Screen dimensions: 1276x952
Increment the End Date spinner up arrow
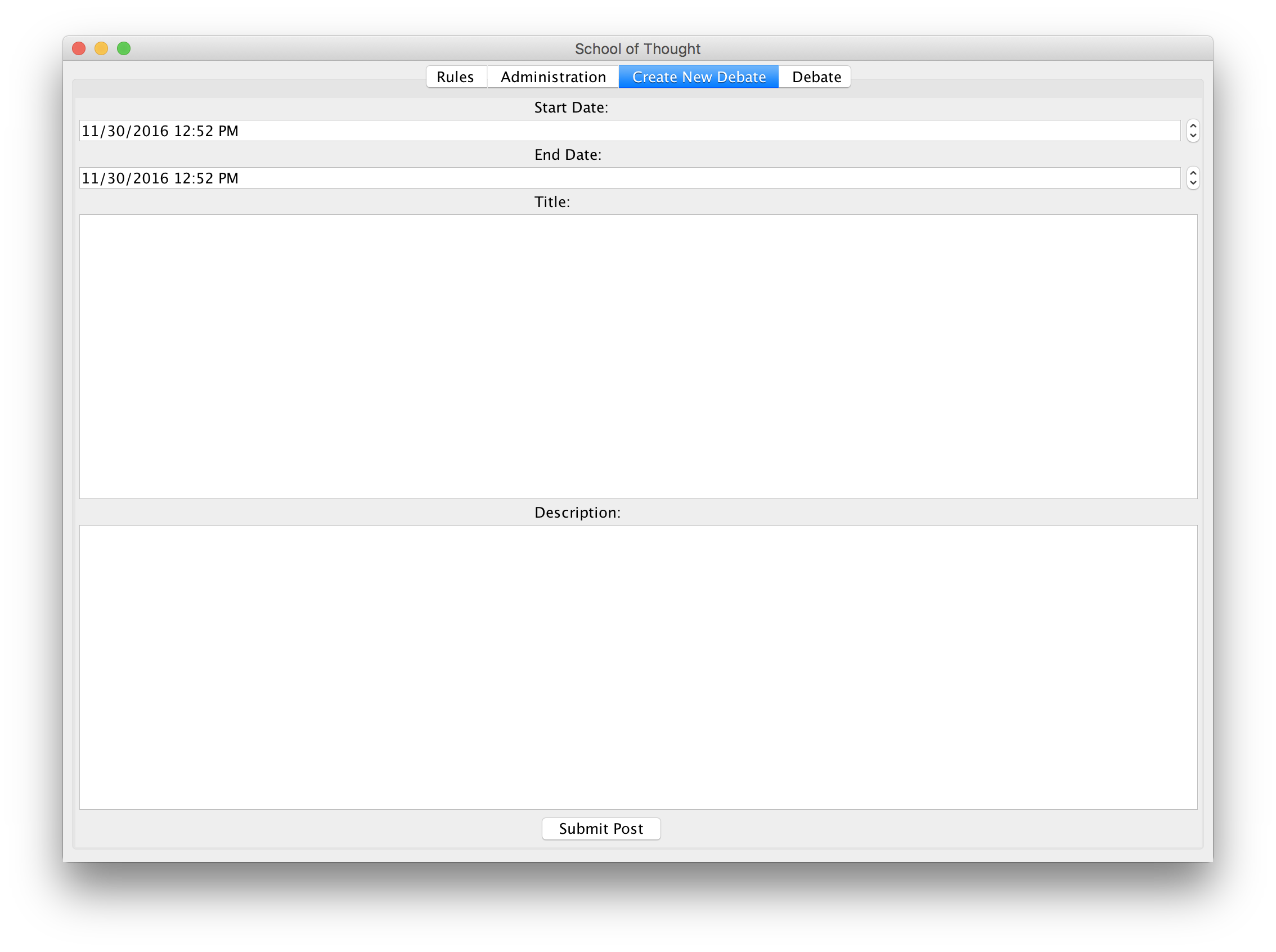(1193, 173)
